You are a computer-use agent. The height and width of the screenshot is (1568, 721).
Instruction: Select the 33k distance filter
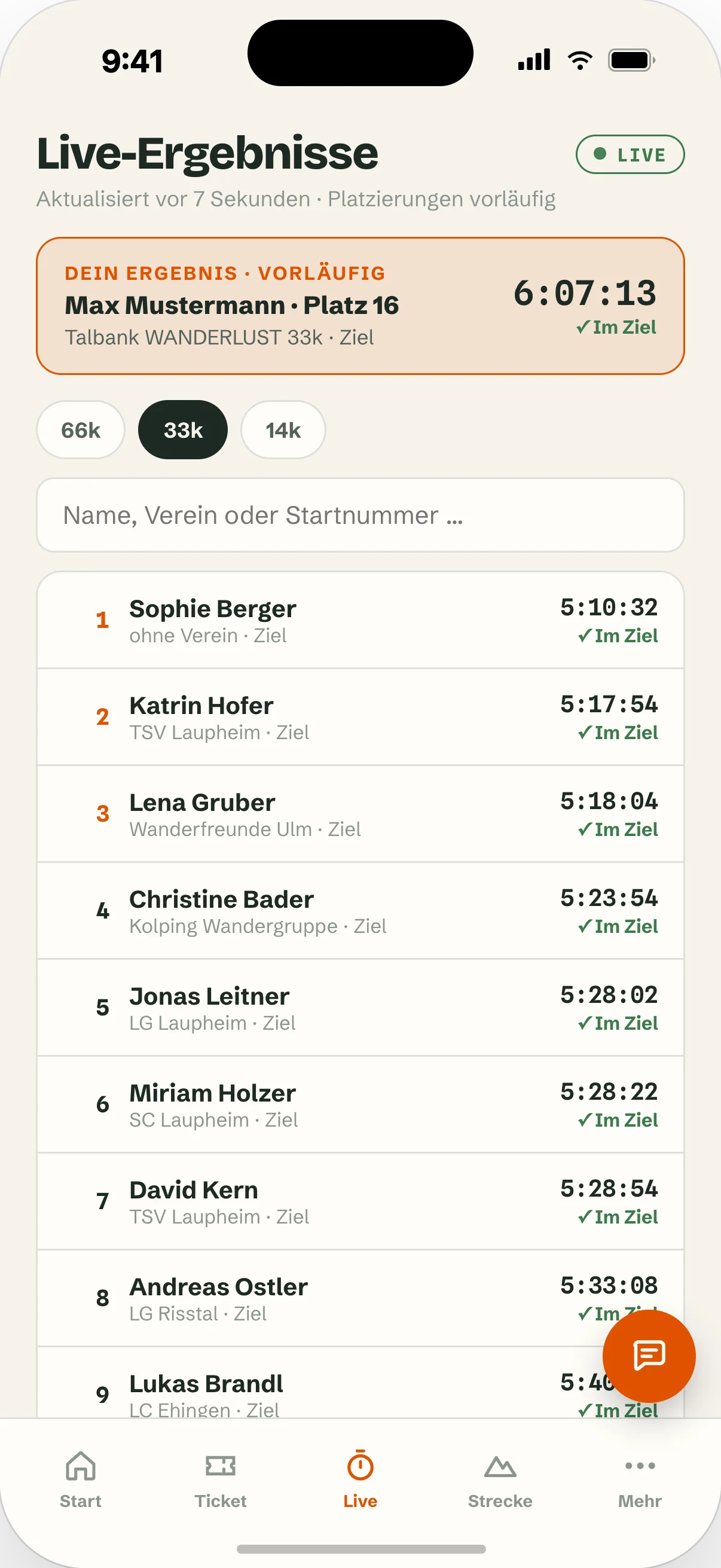coord(183,430)
